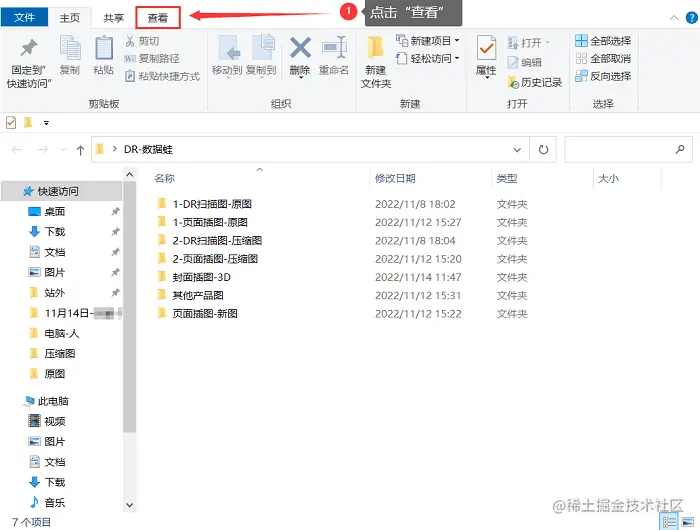Open History (历史记录) in ribbon
This screenshot has height=530, width=700.
535,82
